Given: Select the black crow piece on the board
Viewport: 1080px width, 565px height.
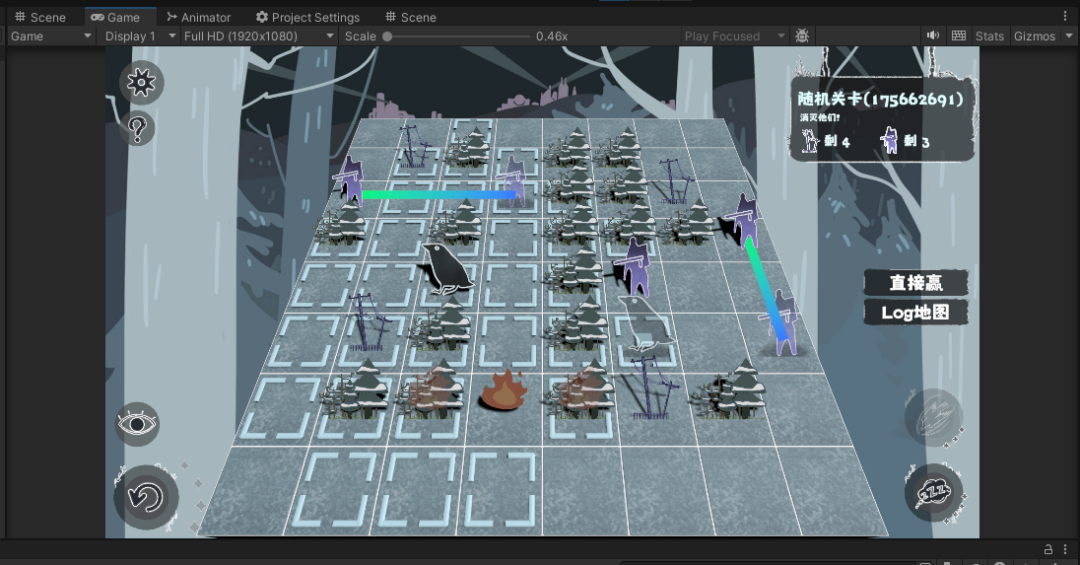Looking at the screenshot, I should pos(443,268).
